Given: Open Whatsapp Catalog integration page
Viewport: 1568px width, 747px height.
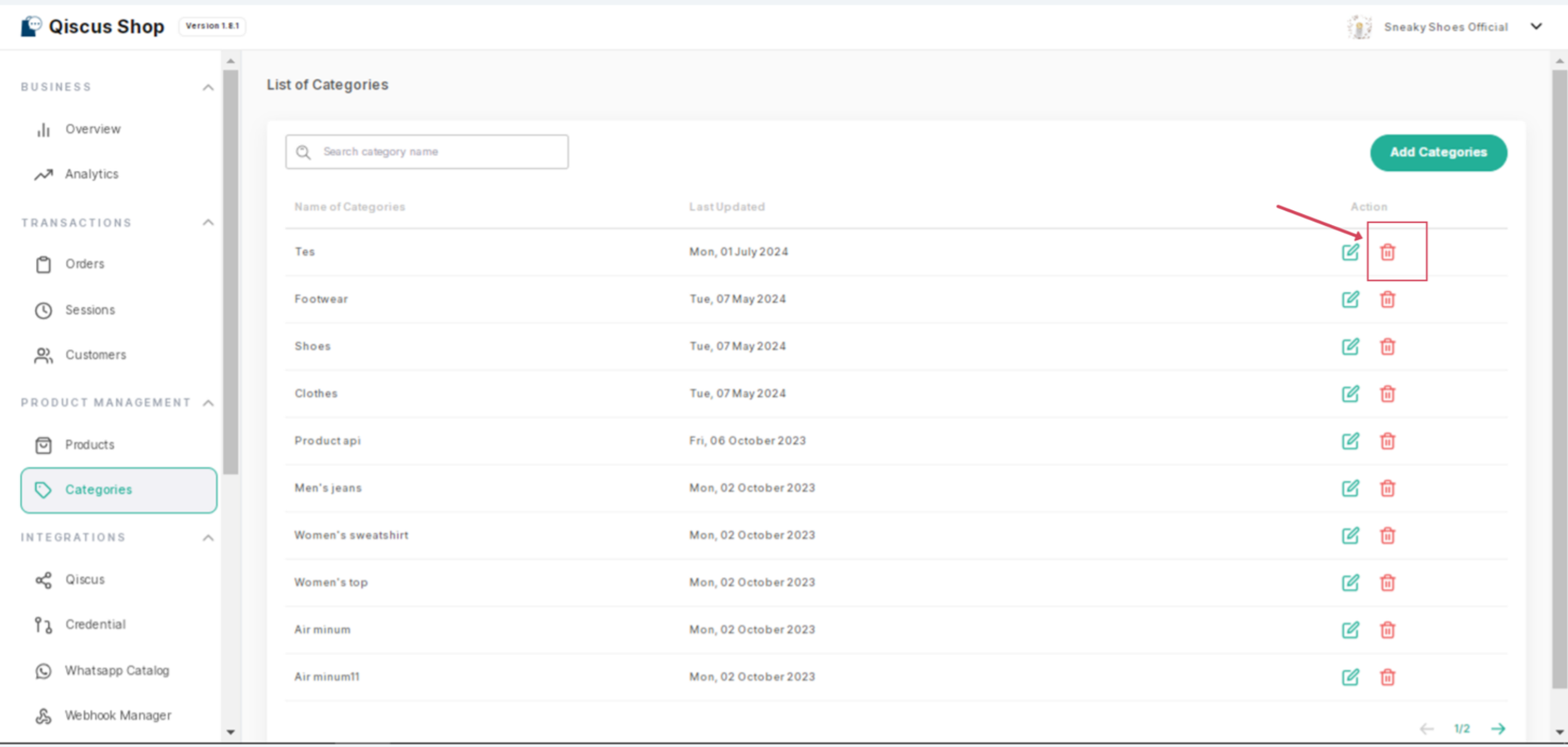Looking at the screenshot, I should point(117,671).
